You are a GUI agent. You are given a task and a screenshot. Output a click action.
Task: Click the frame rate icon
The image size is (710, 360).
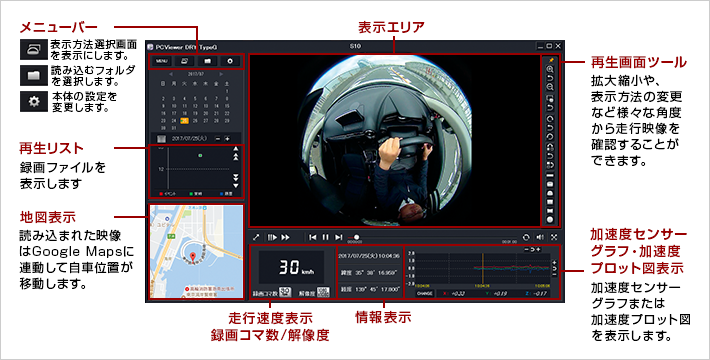click(x=285, y=293)
